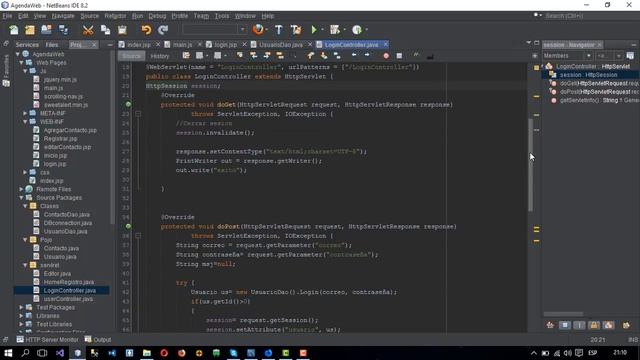The image size is (640, 360).
Task: Open the Services panel tab
Action: click(x=27, y=44)
